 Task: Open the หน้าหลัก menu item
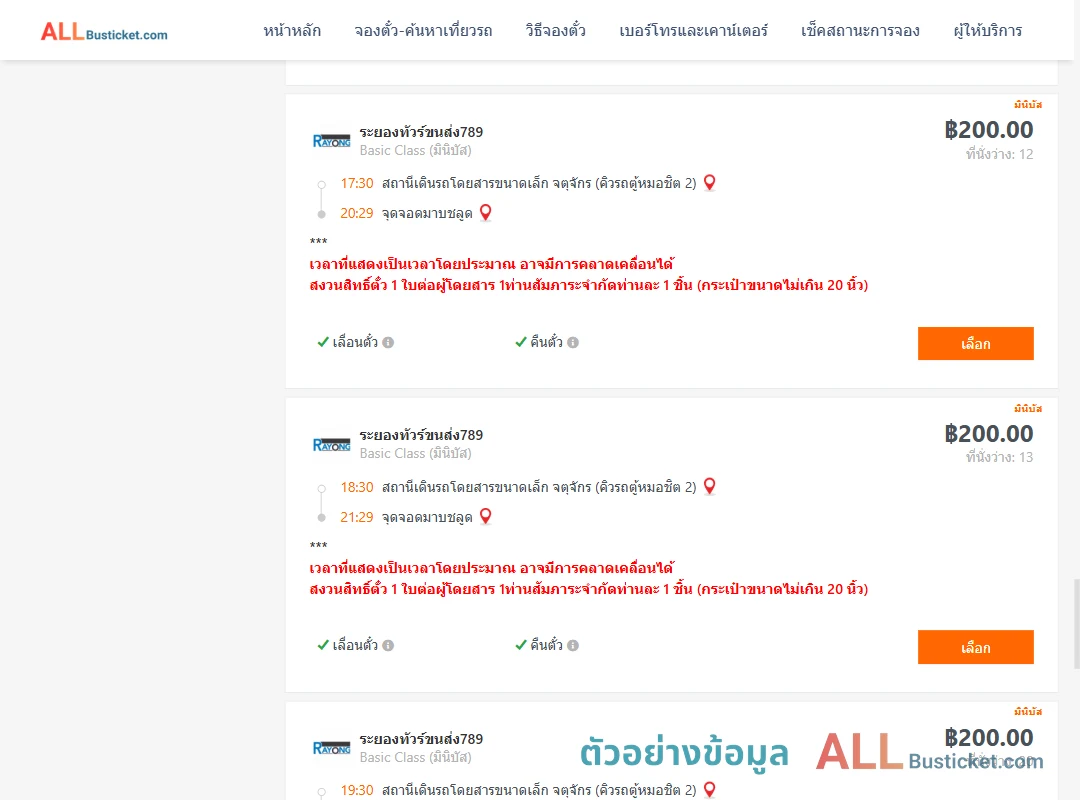click(x=292, y=31)
